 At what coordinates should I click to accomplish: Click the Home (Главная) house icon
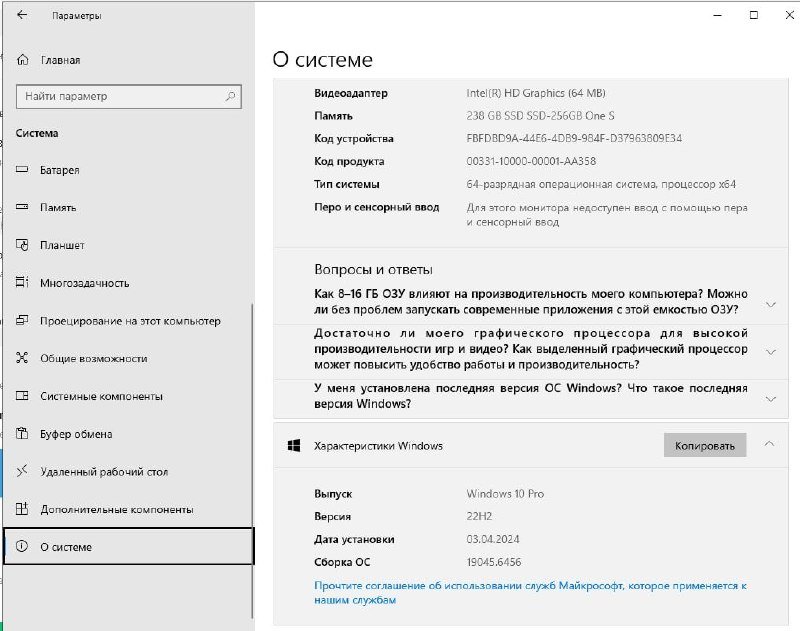22,60
